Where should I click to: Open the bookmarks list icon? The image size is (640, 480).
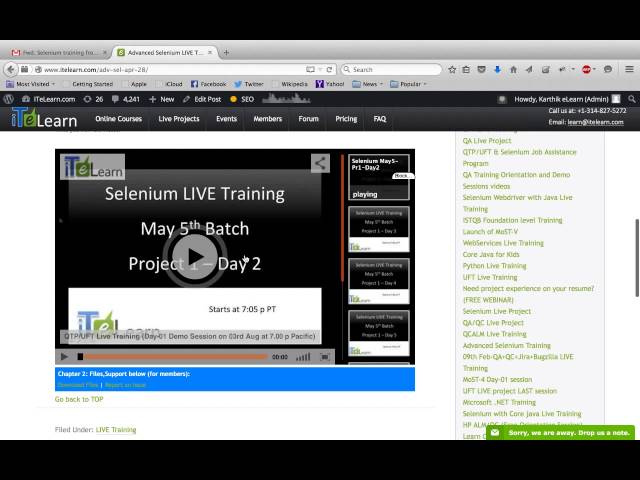coord(466,69)
